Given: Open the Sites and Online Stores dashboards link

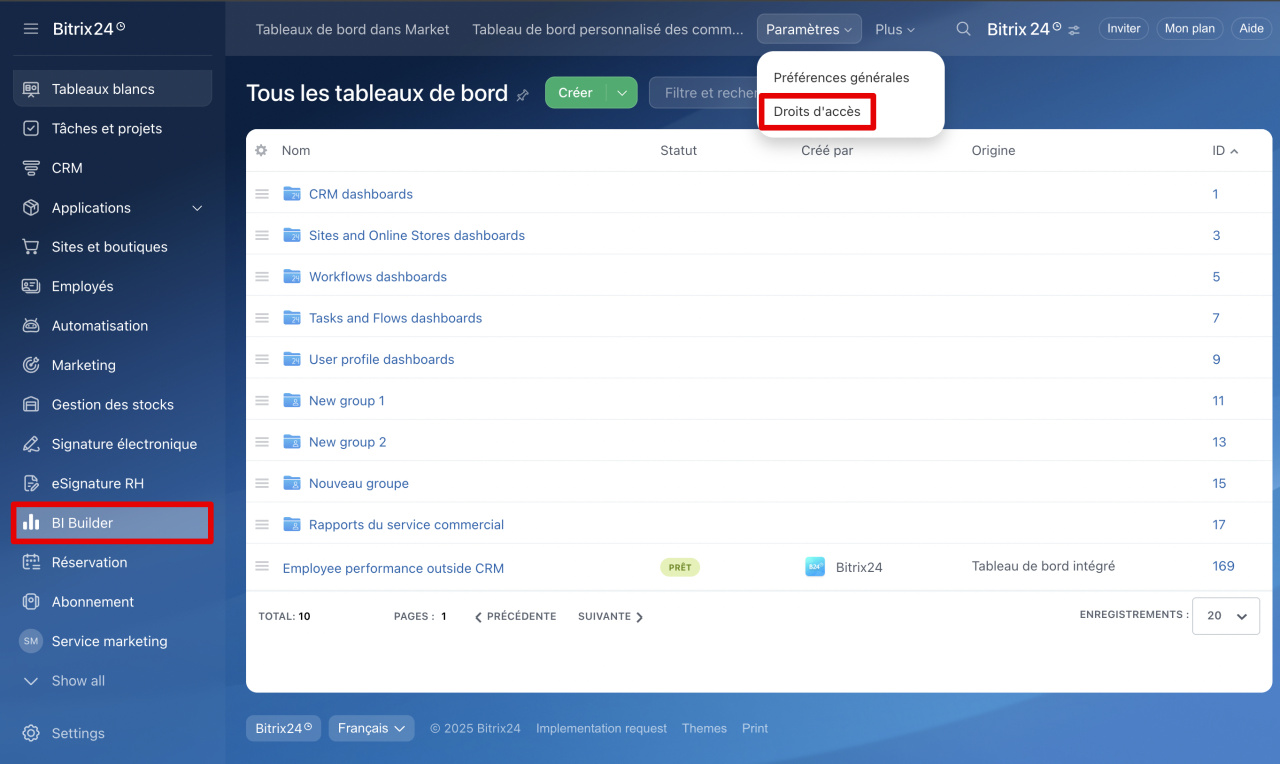Looking at the screenshot, I should coord(417,236).
